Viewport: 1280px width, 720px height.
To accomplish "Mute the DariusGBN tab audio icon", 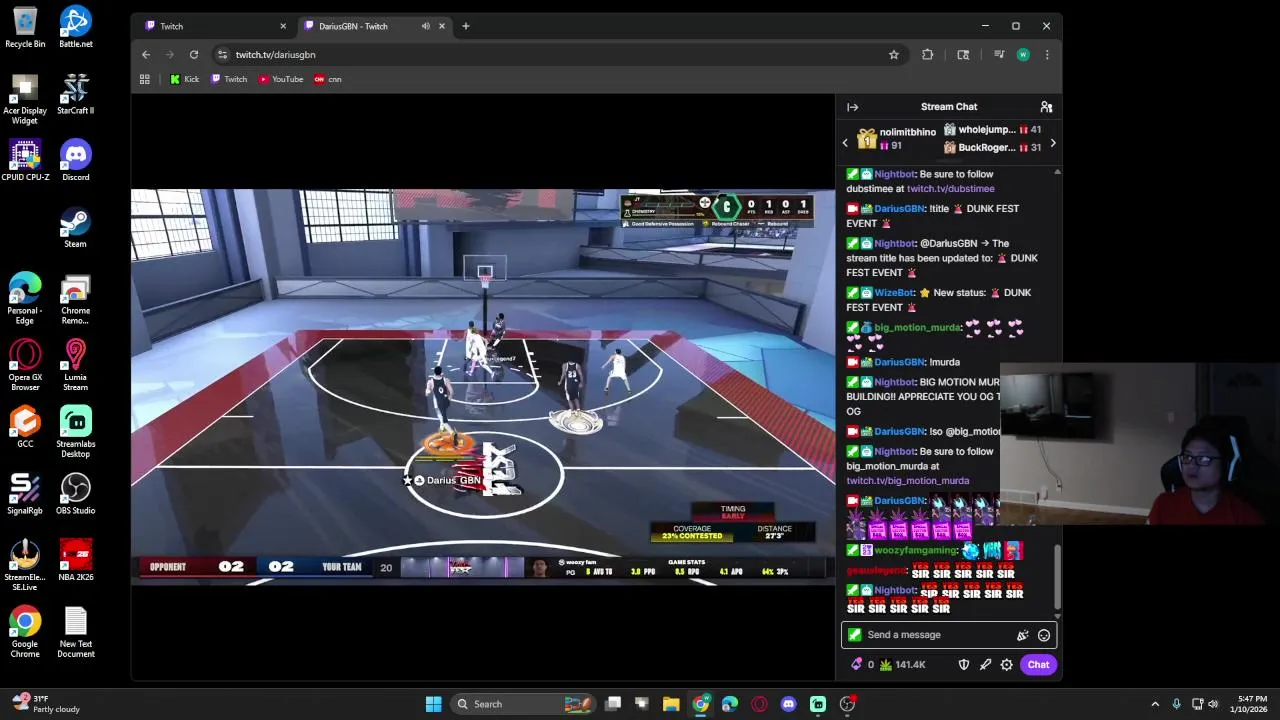I will click(x=426, y=26).
